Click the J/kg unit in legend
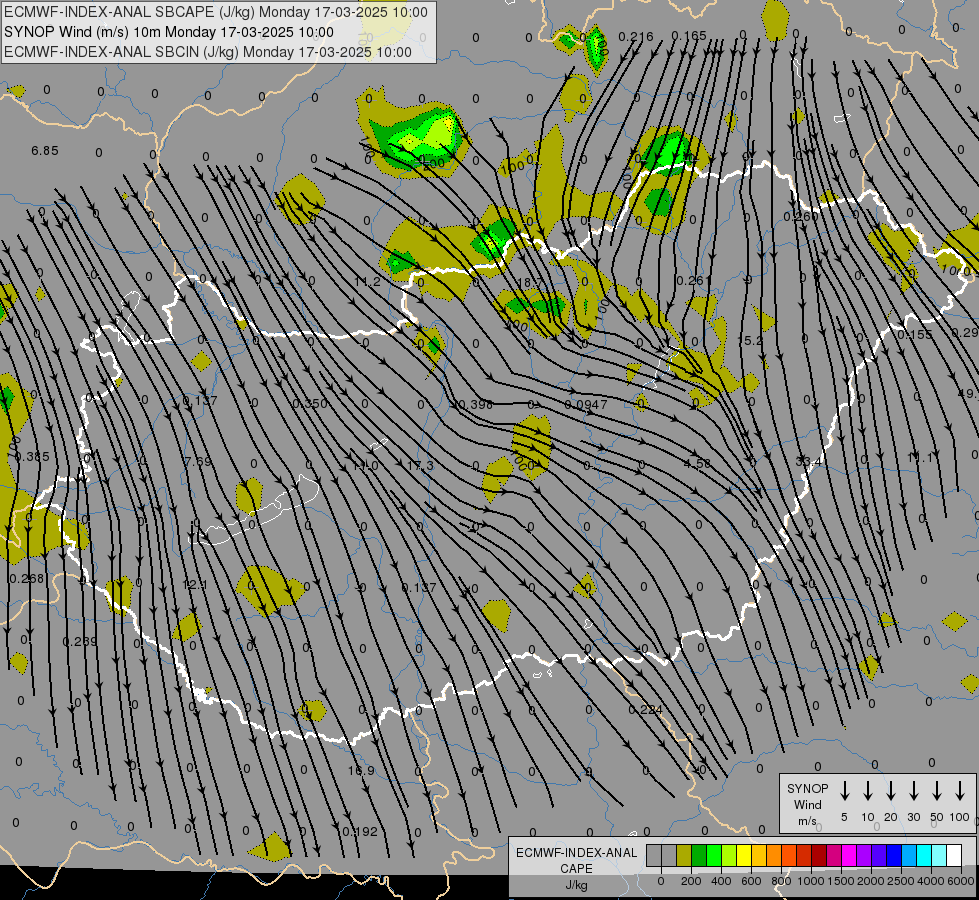The height and width of the screenshot is (900, 979). [x=576, y=885]
